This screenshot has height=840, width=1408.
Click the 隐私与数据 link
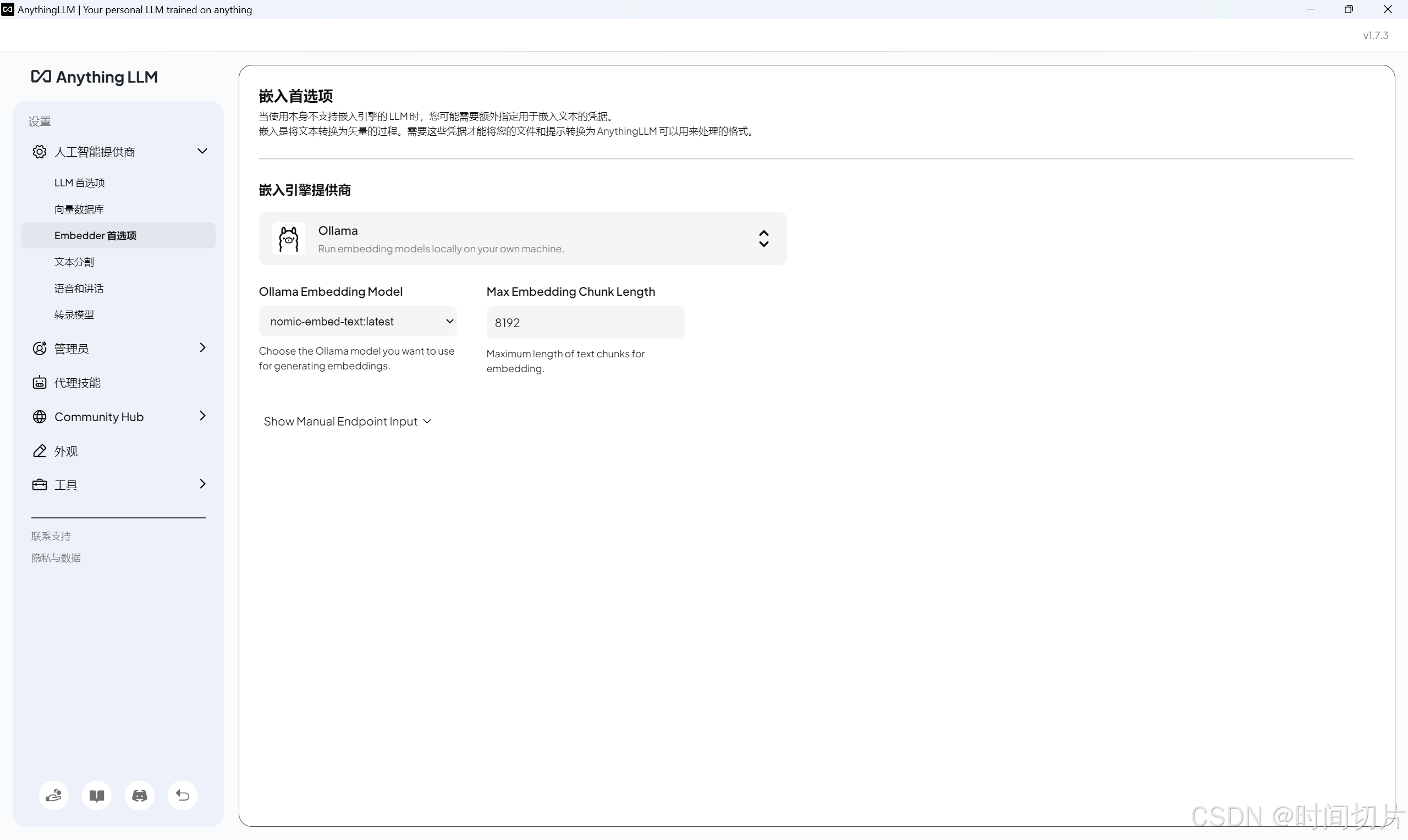[56, 558]
